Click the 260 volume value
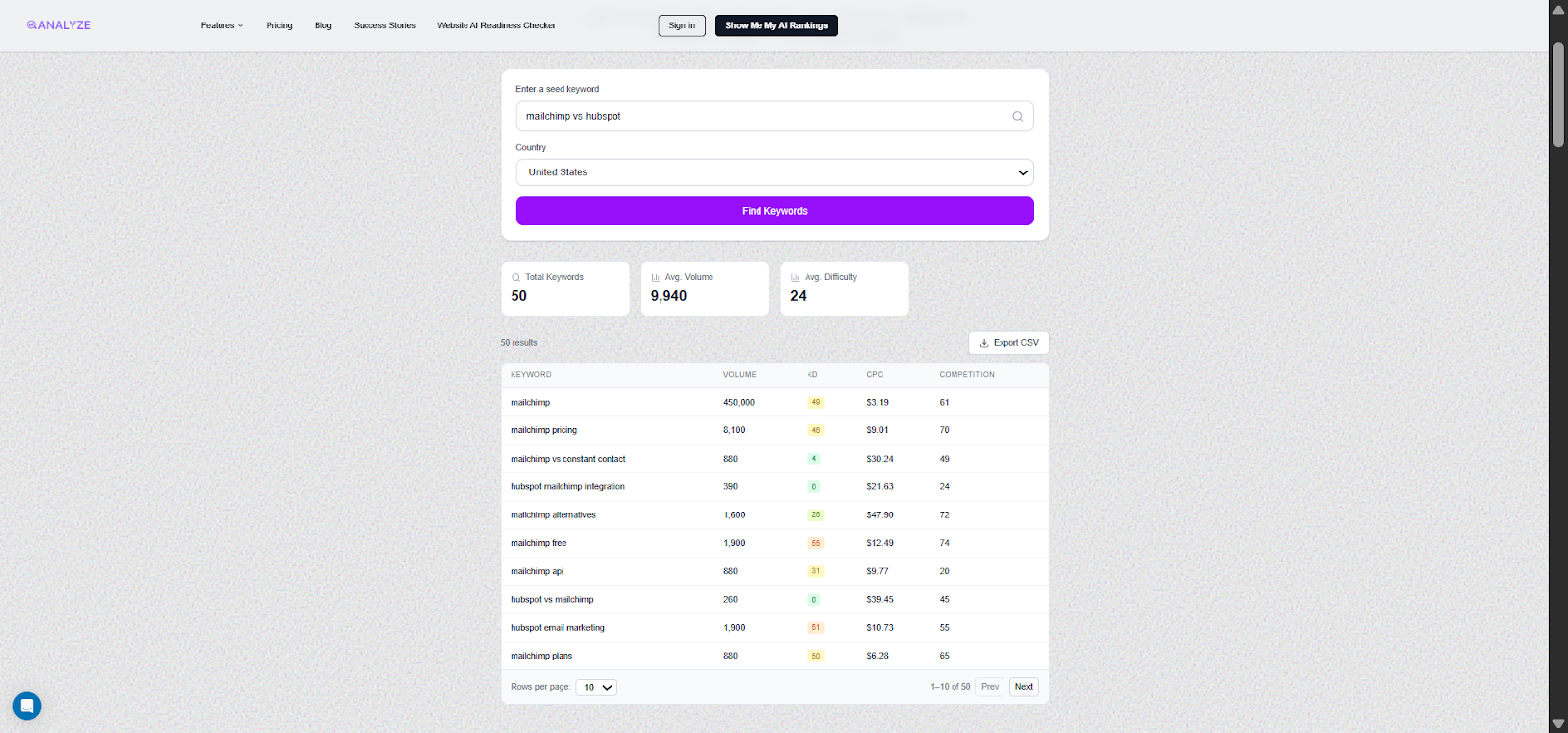The image size is (1568, 733). click(730, 599)
